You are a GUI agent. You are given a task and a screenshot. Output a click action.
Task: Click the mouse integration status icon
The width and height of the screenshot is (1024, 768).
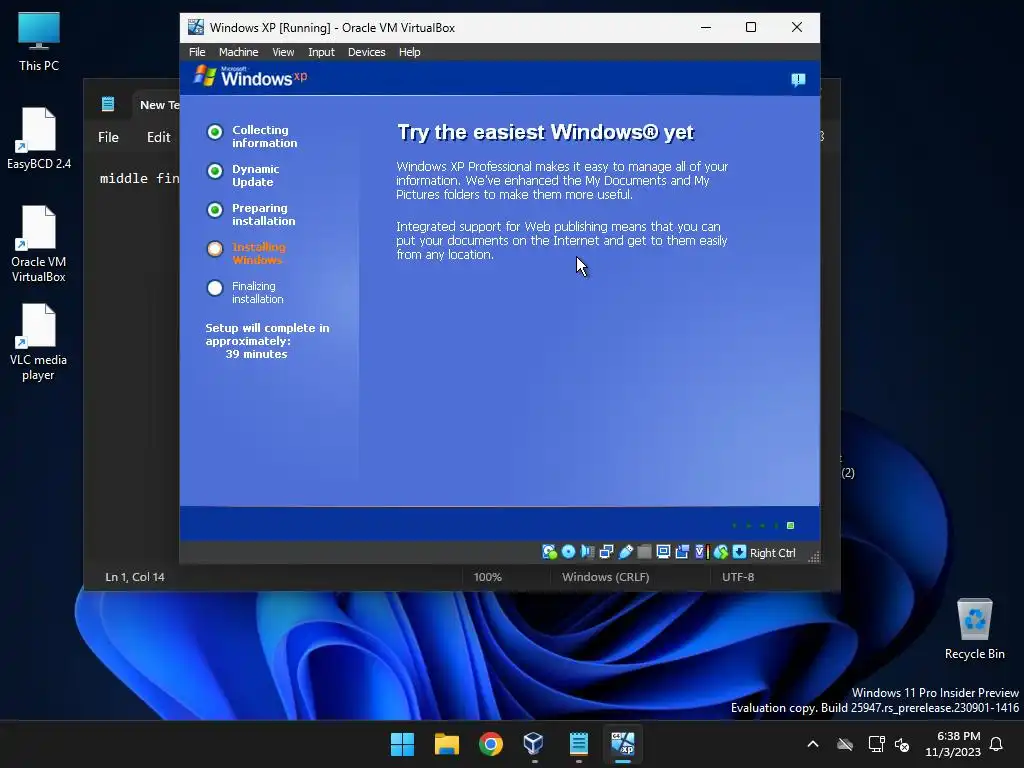tap(720, 552)
